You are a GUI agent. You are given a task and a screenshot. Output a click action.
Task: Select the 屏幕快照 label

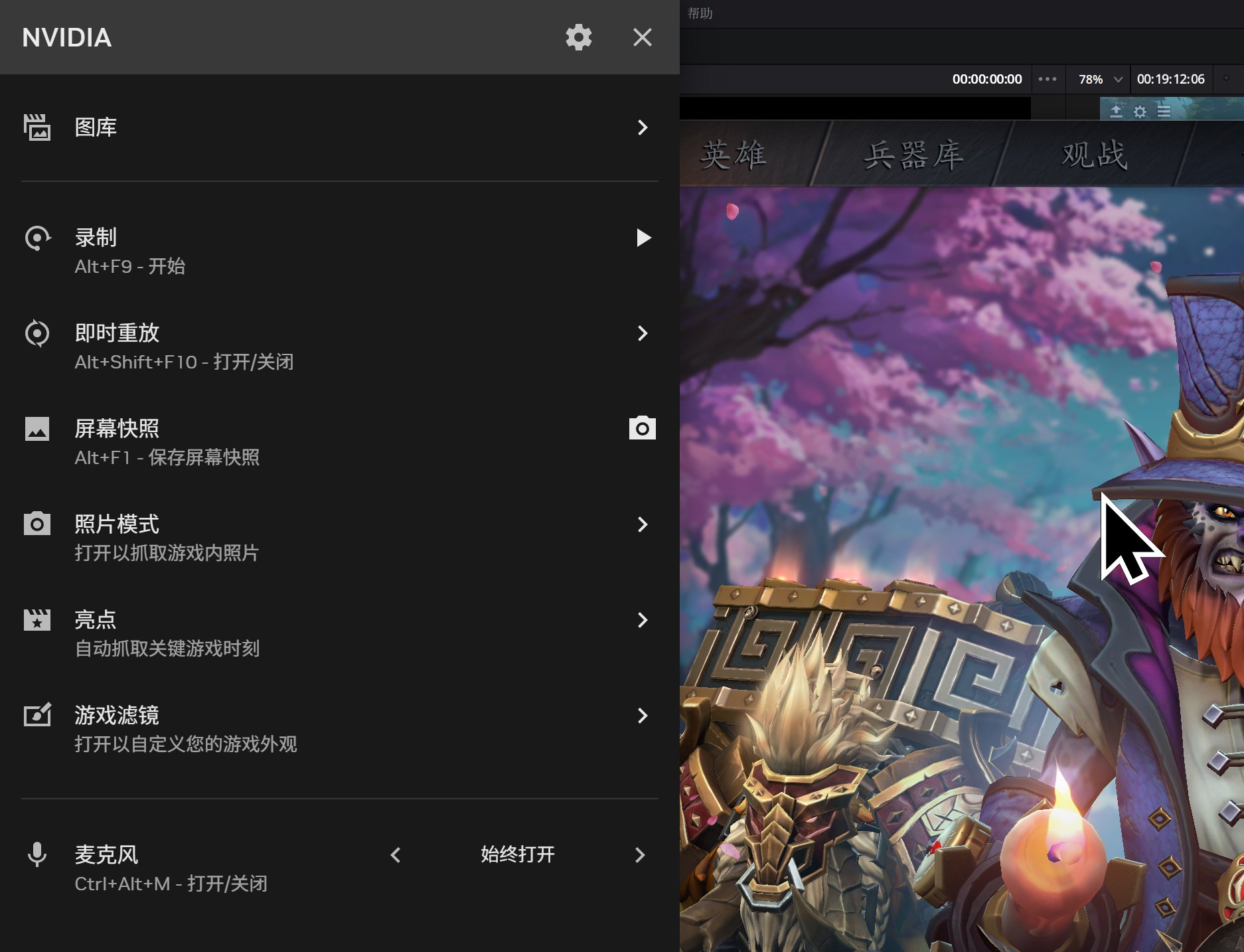pos(117,428)
